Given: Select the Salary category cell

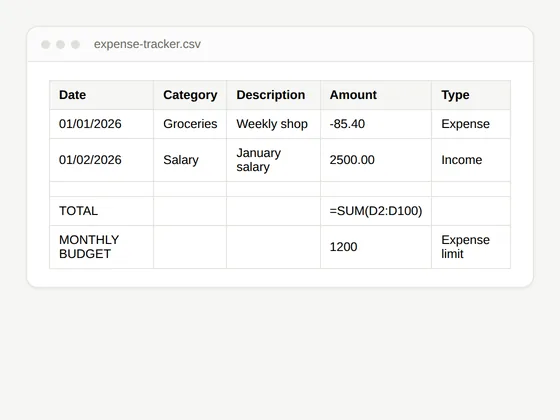Looking at the screenshot, I should [190, 160].
